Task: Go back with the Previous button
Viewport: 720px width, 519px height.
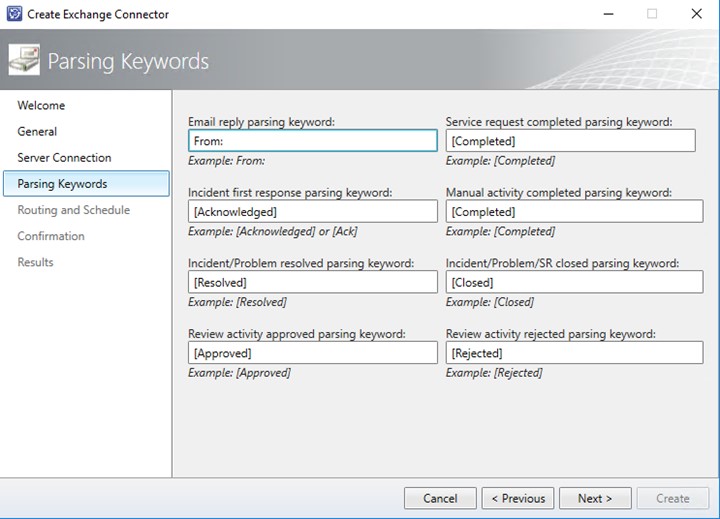Action: 518,498
